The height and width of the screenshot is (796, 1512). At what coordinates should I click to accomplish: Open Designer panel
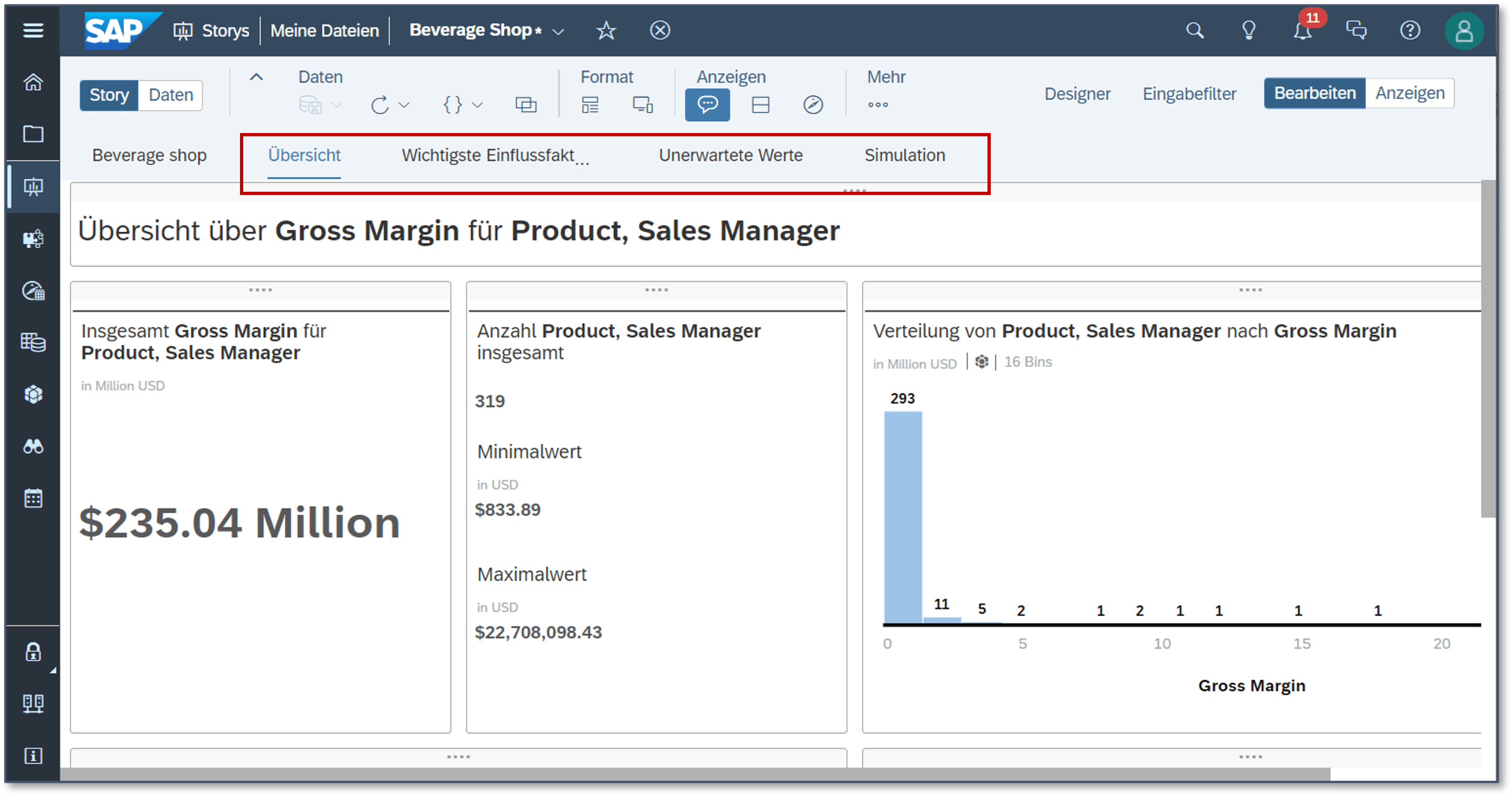click(x=1077, y=94)
